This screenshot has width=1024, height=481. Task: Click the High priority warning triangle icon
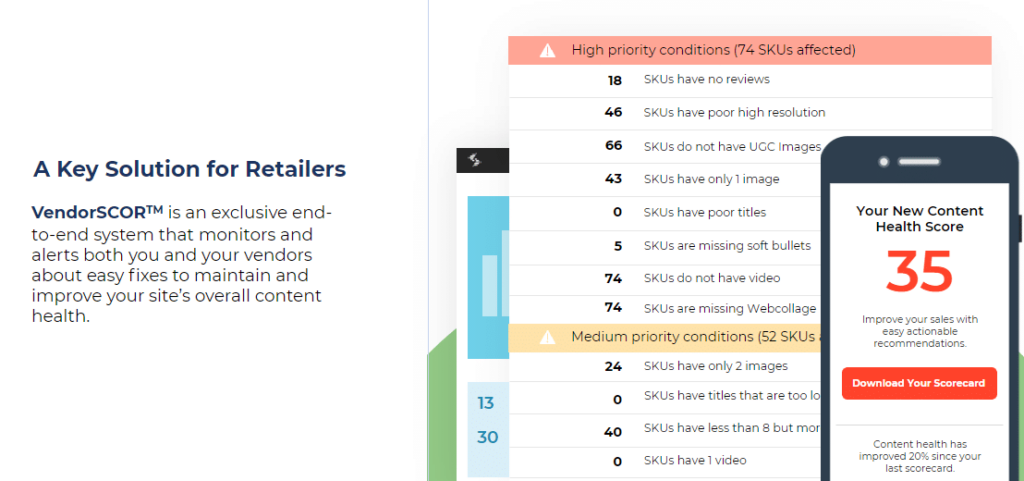point(547,50)
